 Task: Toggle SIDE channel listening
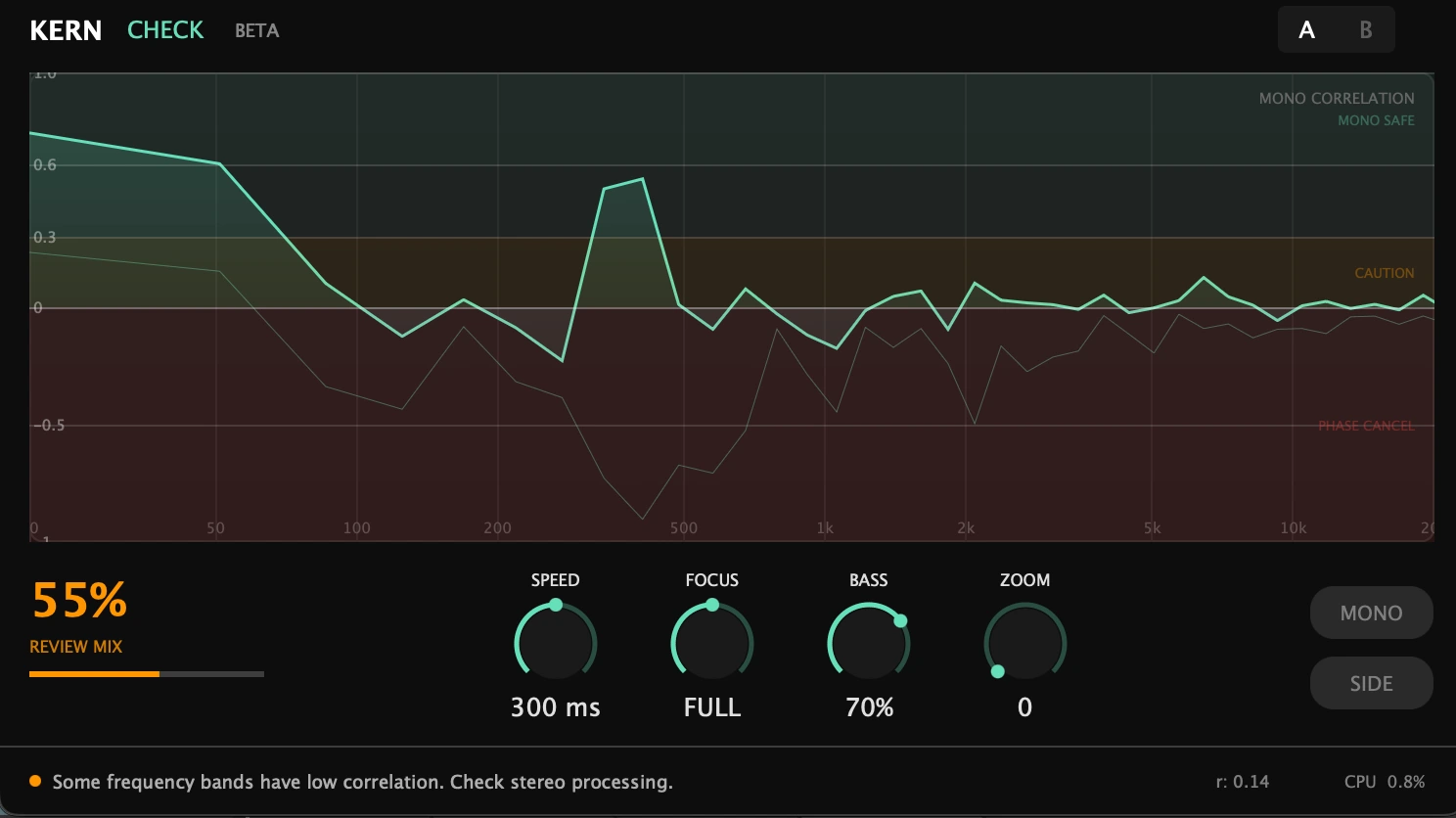pos(1371,683)
